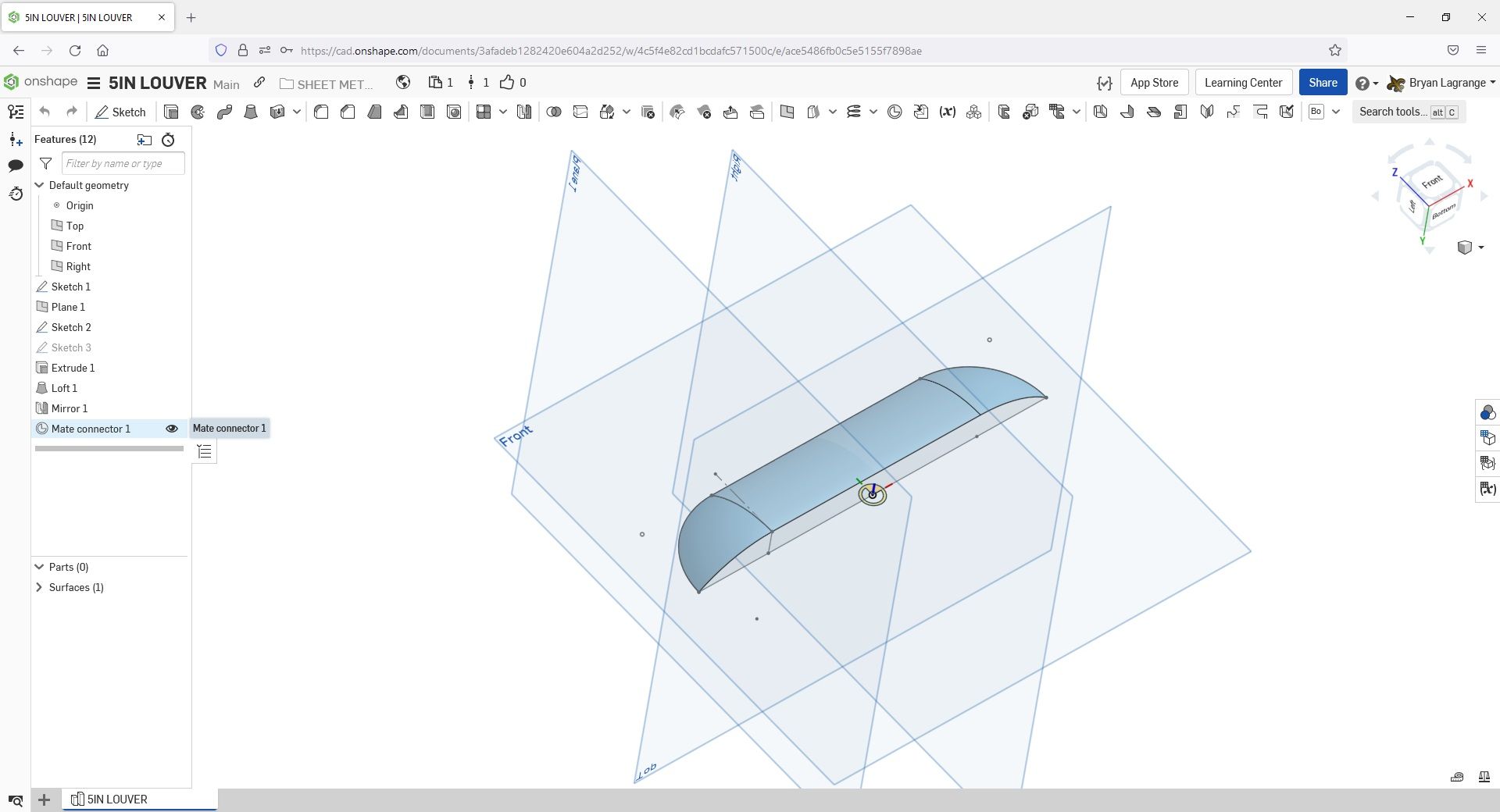The width and height of the screenshot is (1500, 812).
Task: Open the Learning Center
Action: [x=1243, y=83]
